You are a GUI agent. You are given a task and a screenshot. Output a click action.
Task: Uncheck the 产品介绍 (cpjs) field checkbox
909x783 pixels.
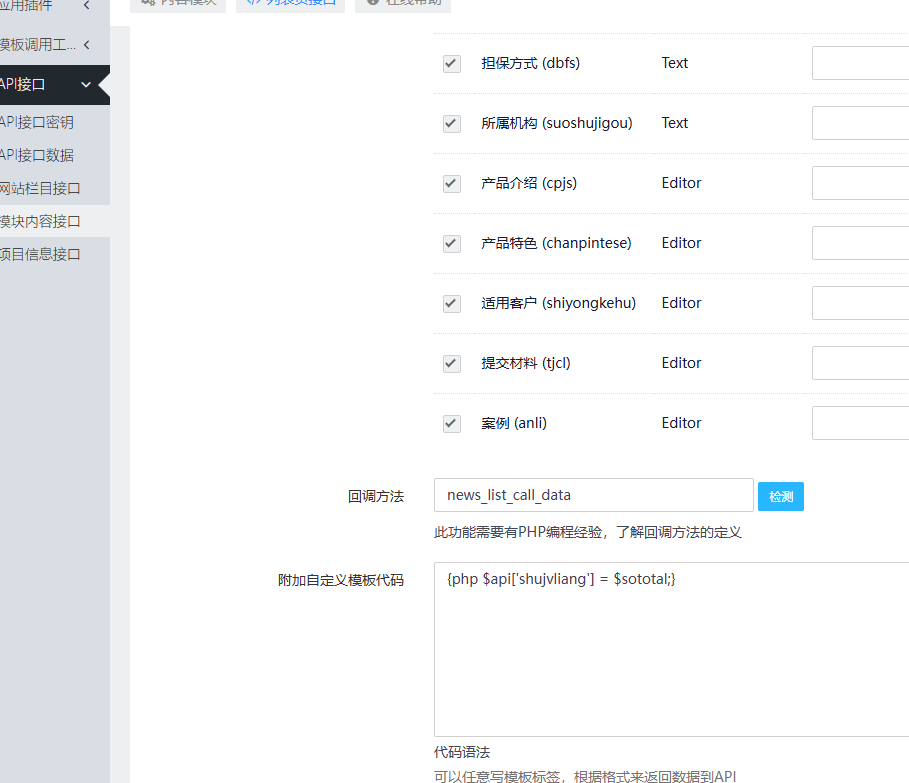452,183
